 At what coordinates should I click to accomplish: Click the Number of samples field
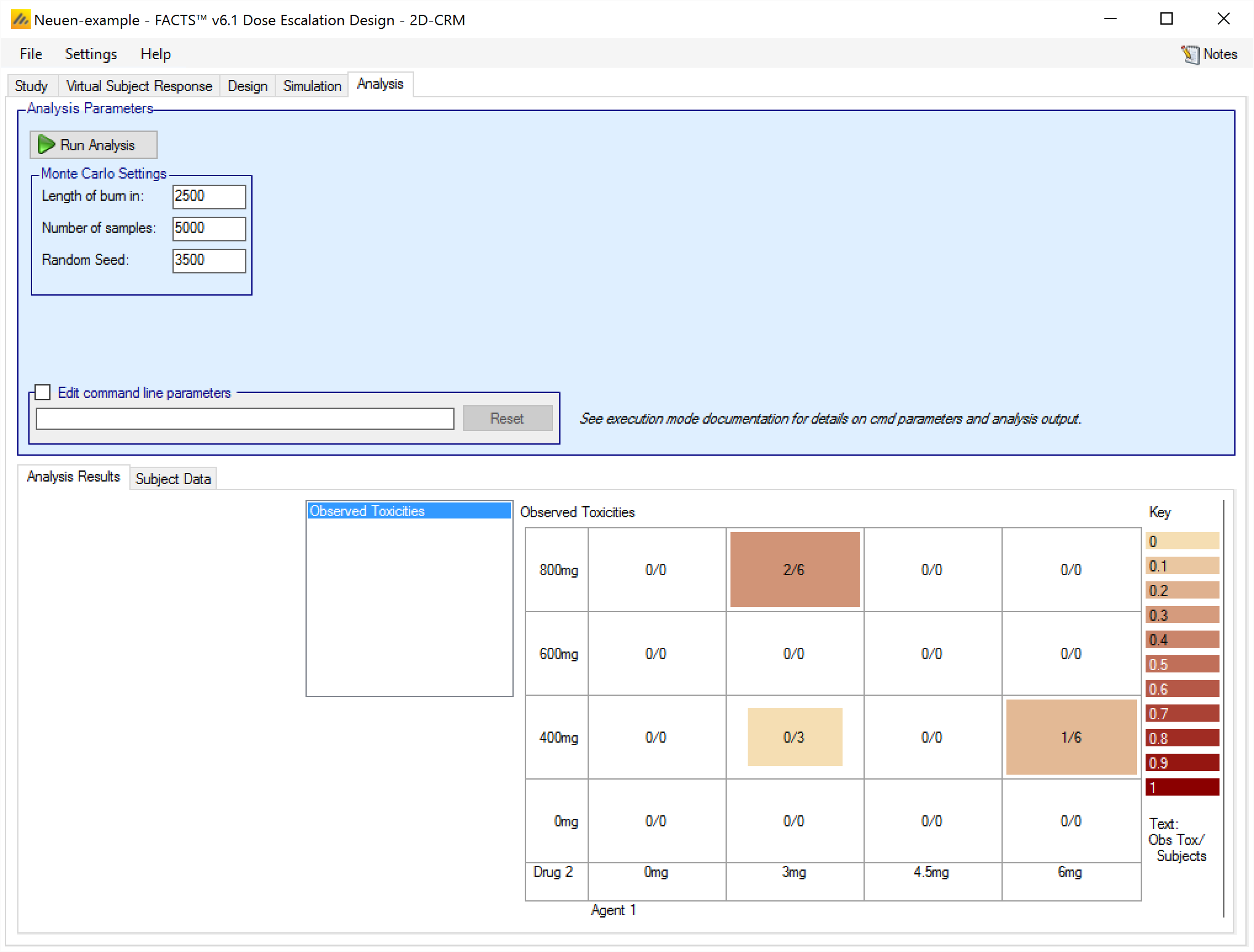tap(209, 228)
